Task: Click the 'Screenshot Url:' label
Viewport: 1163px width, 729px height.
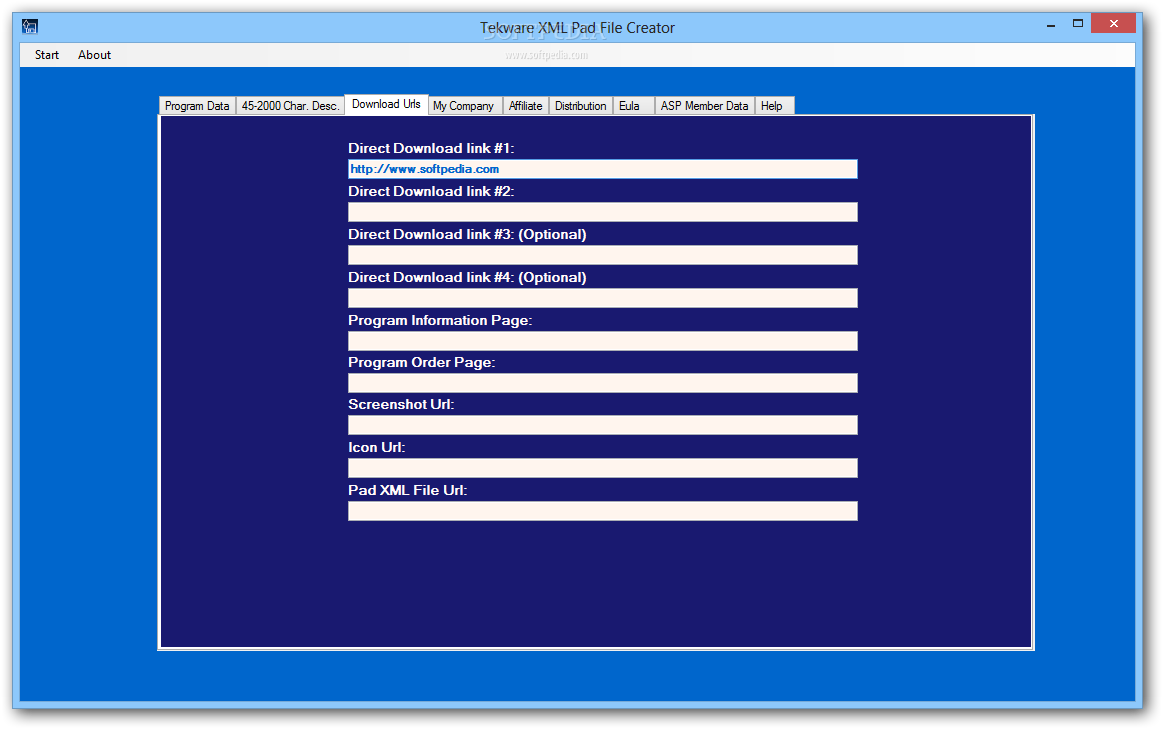Action: pos(401,404)
